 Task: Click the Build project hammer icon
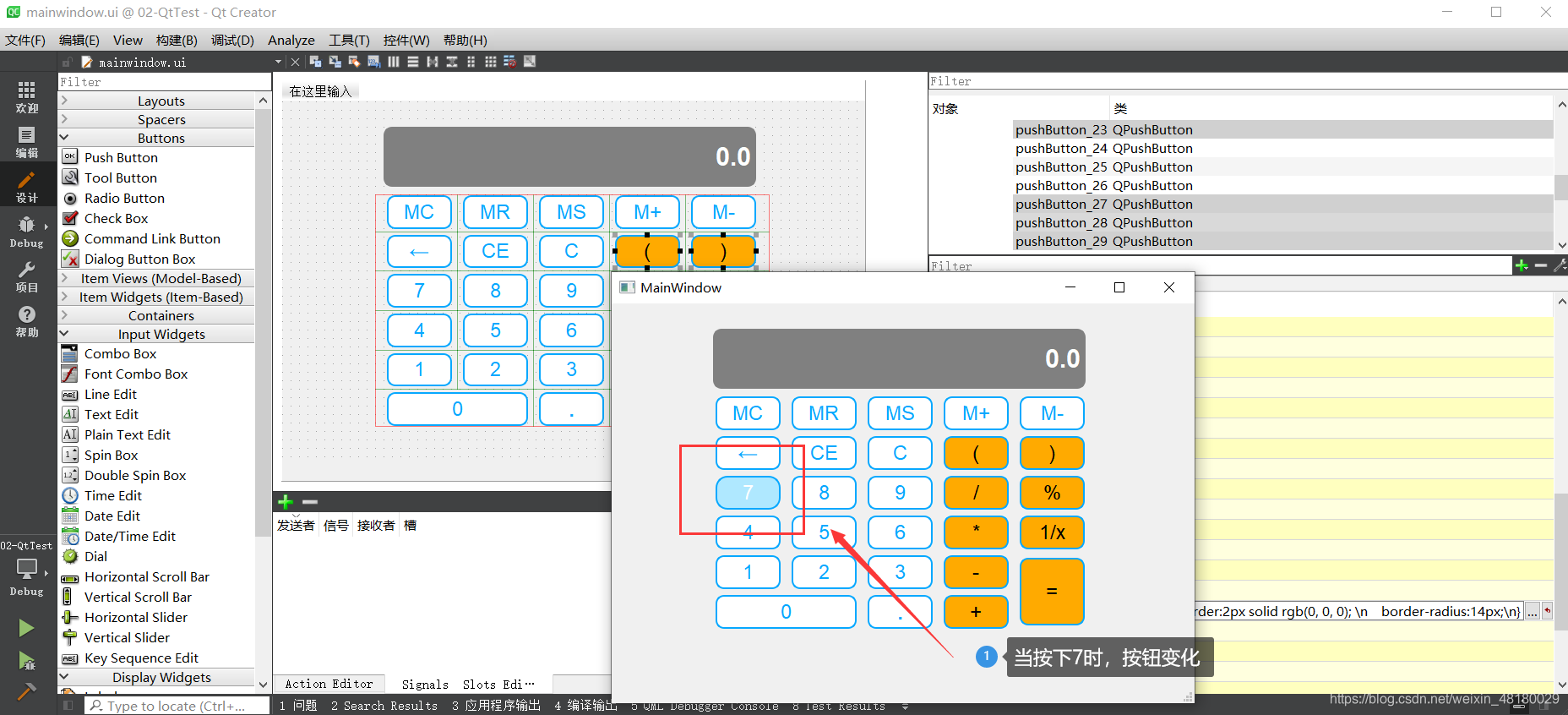point(26,692)
